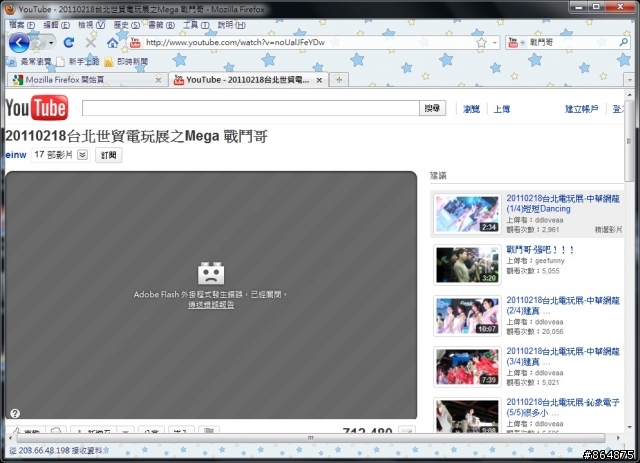Stop loading with the X toolbar icon

[x=91, y=42]
